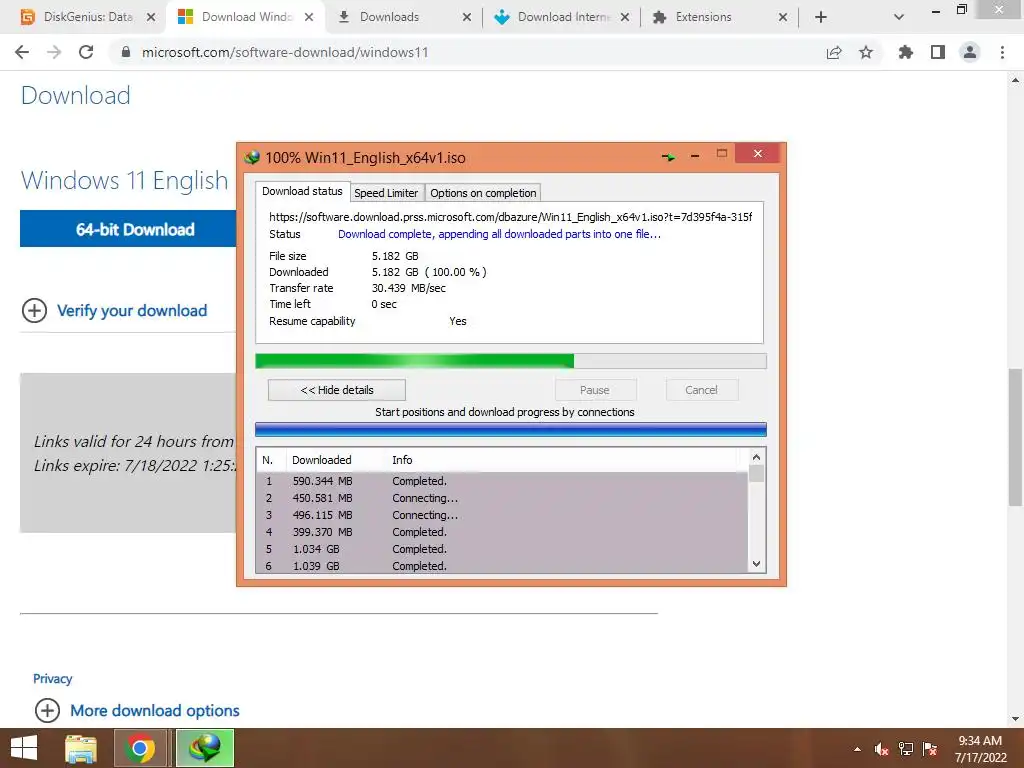Open the Speed Limiter tab in IDM

[386, 193]
